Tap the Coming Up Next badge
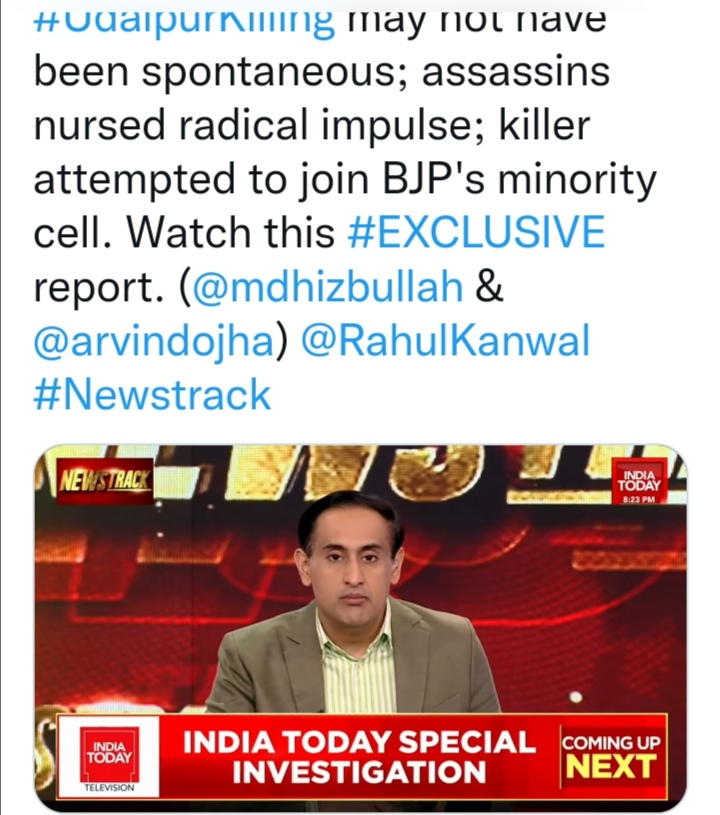The image size is (720, 815). click(x=612, y=757)
